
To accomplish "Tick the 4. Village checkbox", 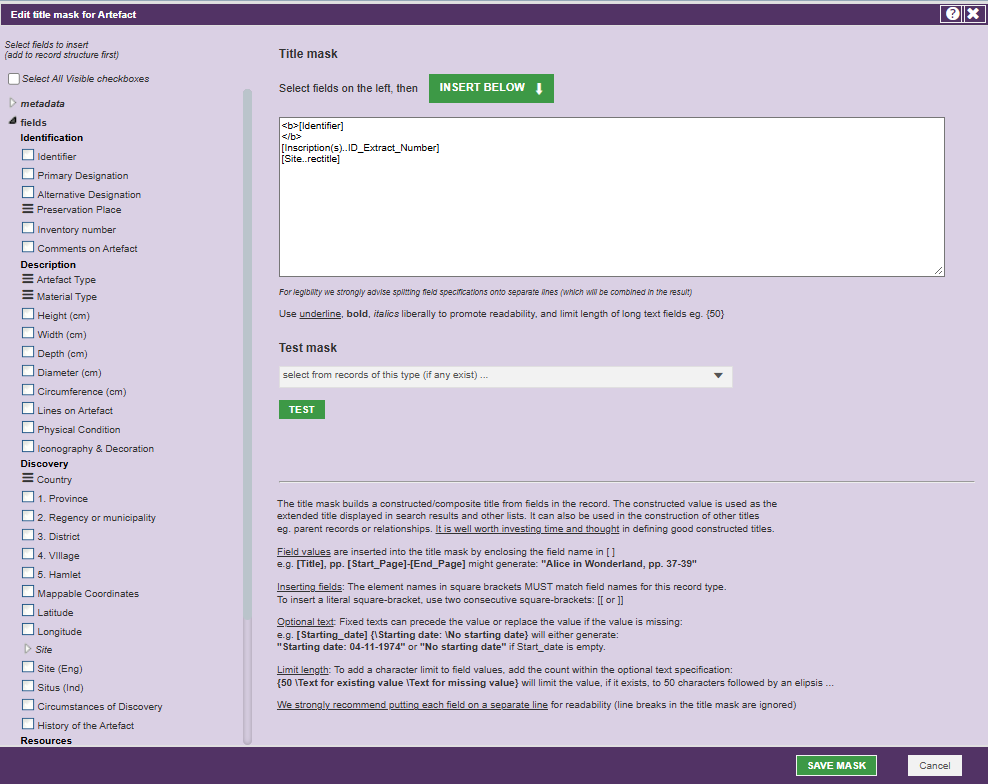I will click(28, 554).
